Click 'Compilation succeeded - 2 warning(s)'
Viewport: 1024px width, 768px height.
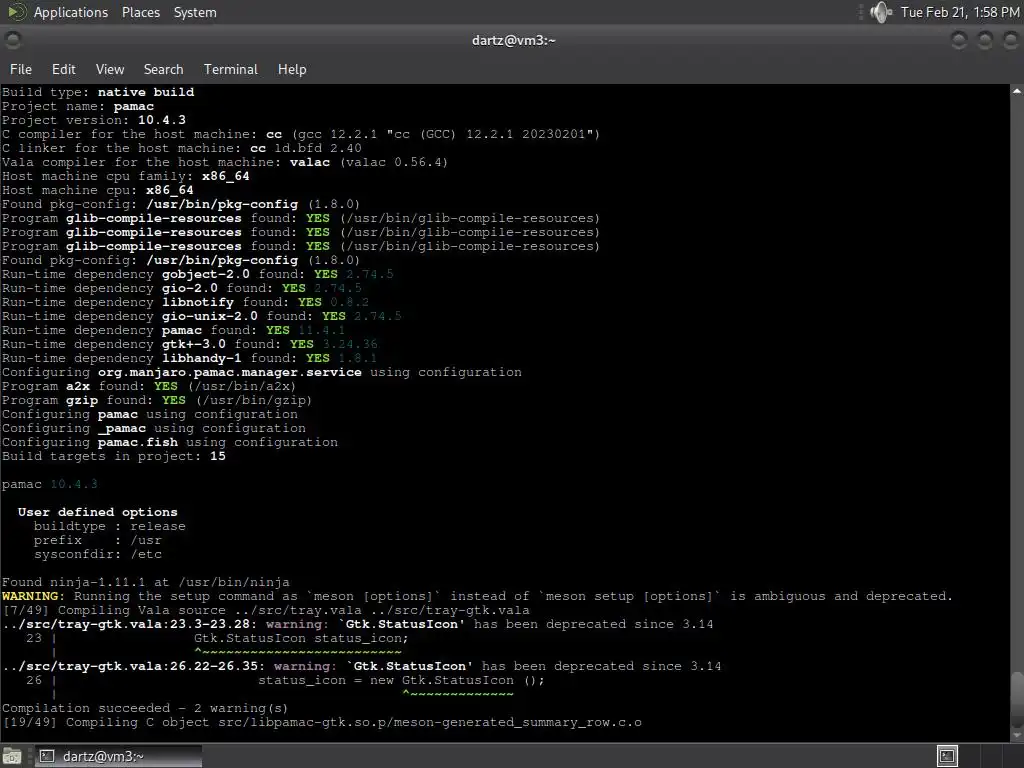coord(145,709)
